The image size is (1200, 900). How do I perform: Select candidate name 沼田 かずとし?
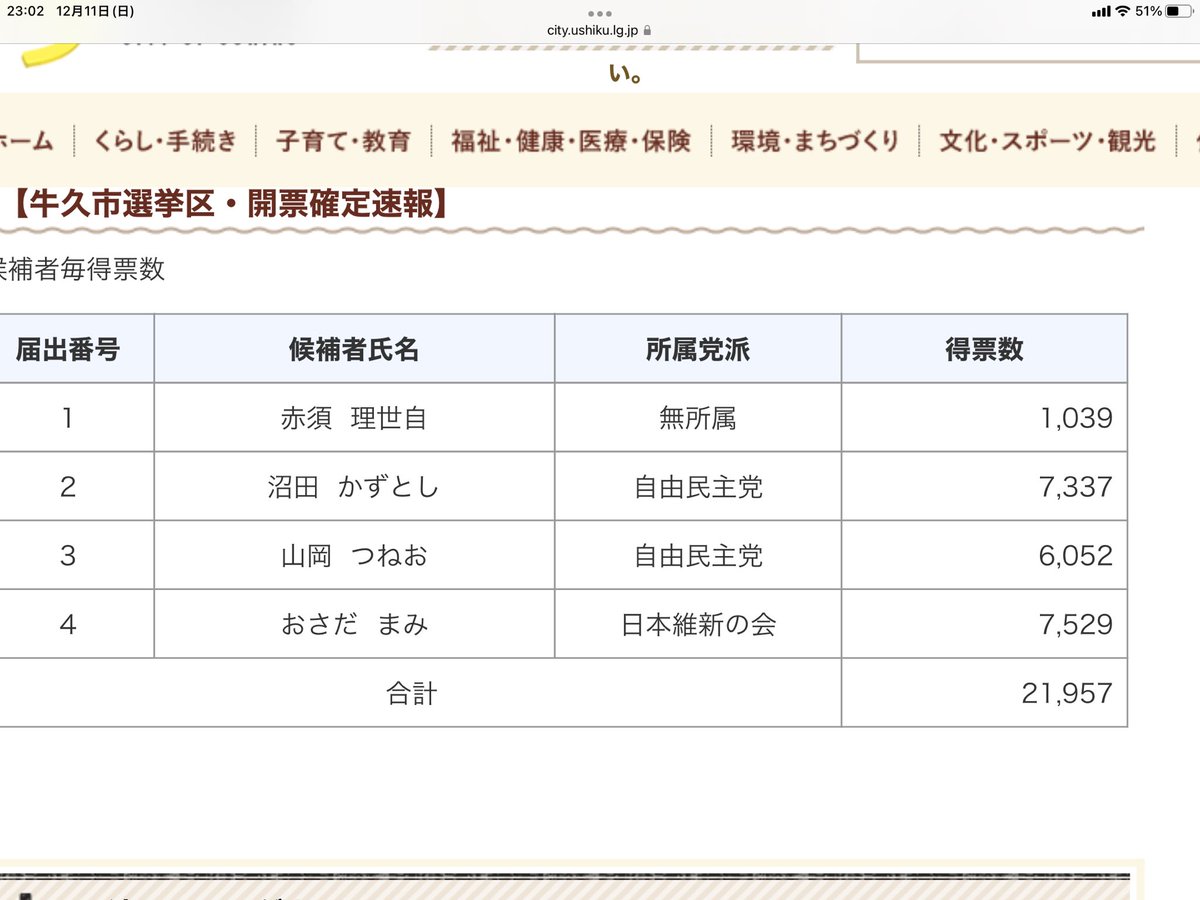354,487
